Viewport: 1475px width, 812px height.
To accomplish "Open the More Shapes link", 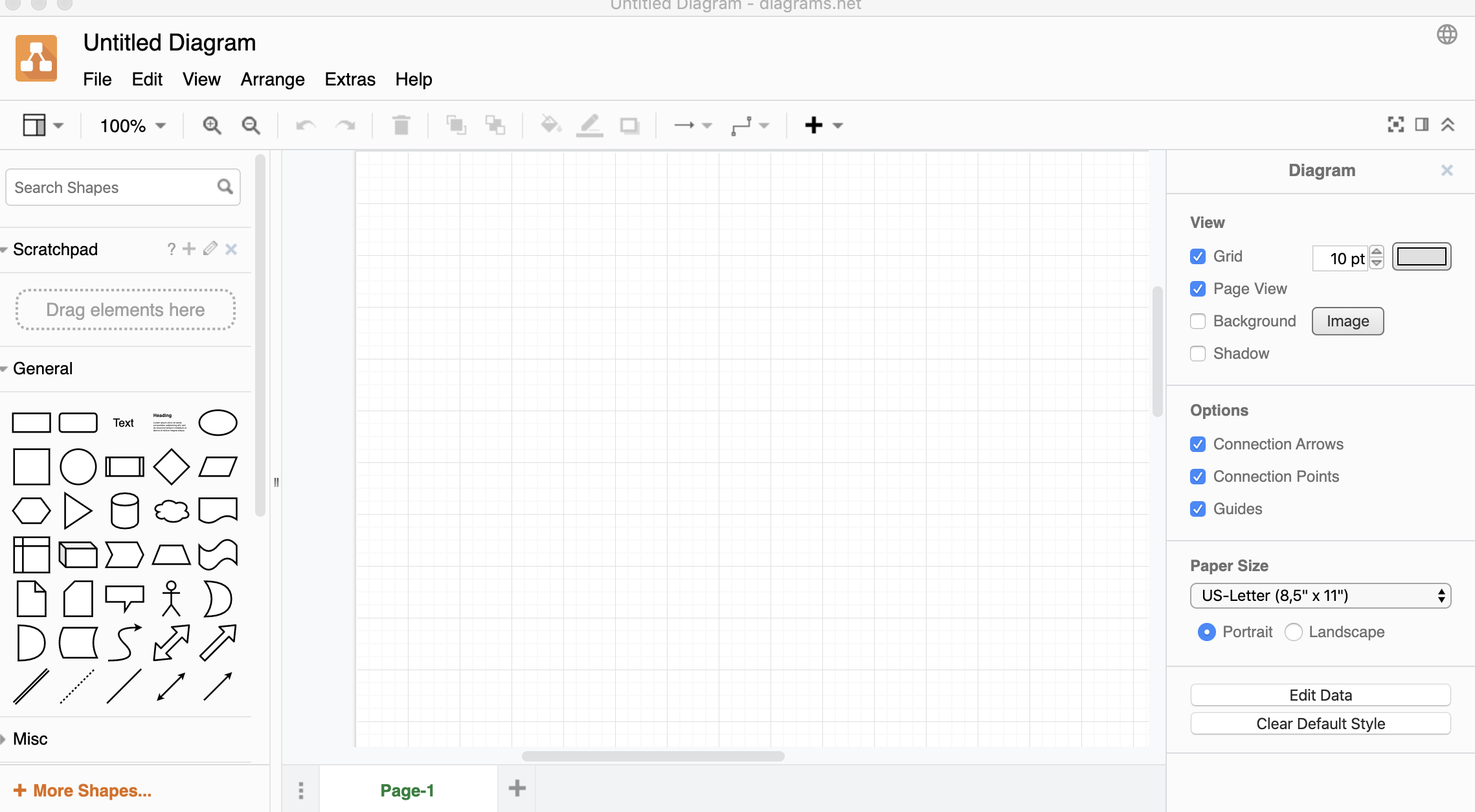I will click(83, 790).
